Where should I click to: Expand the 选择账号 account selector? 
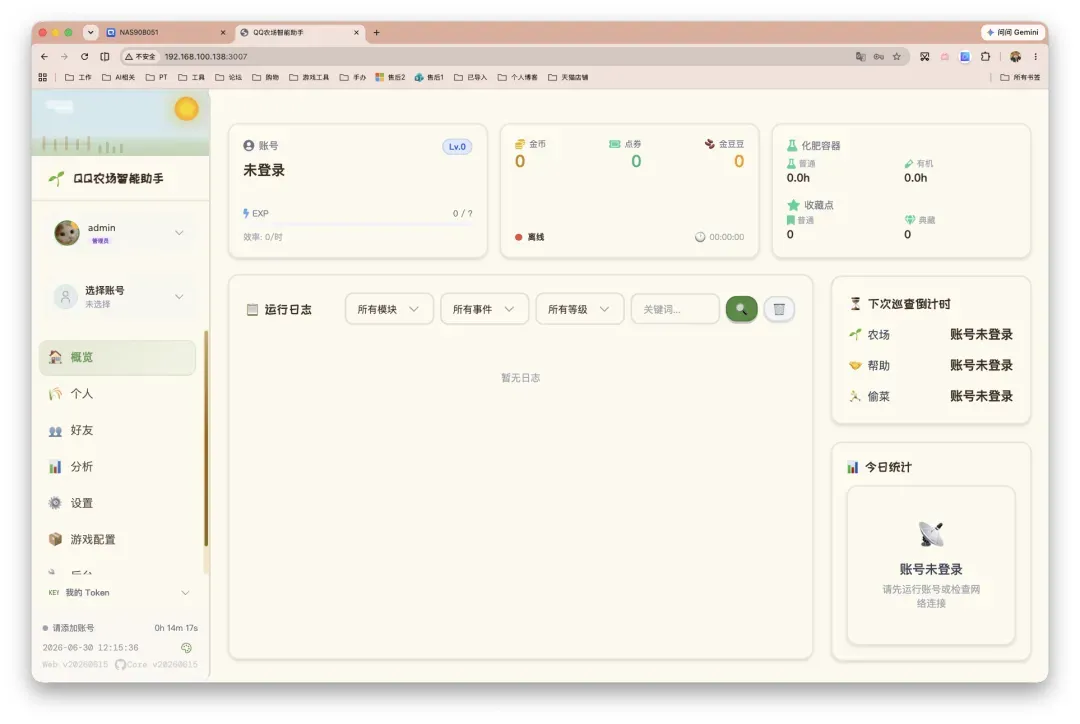(119, 296)
